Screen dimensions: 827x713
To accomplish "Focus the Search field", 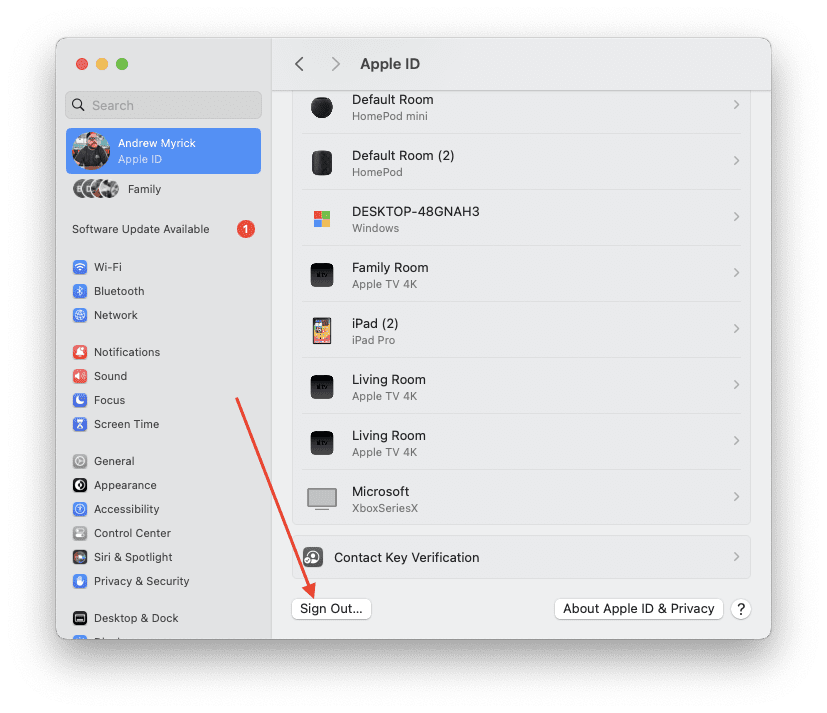I will (x=164, y=105).
